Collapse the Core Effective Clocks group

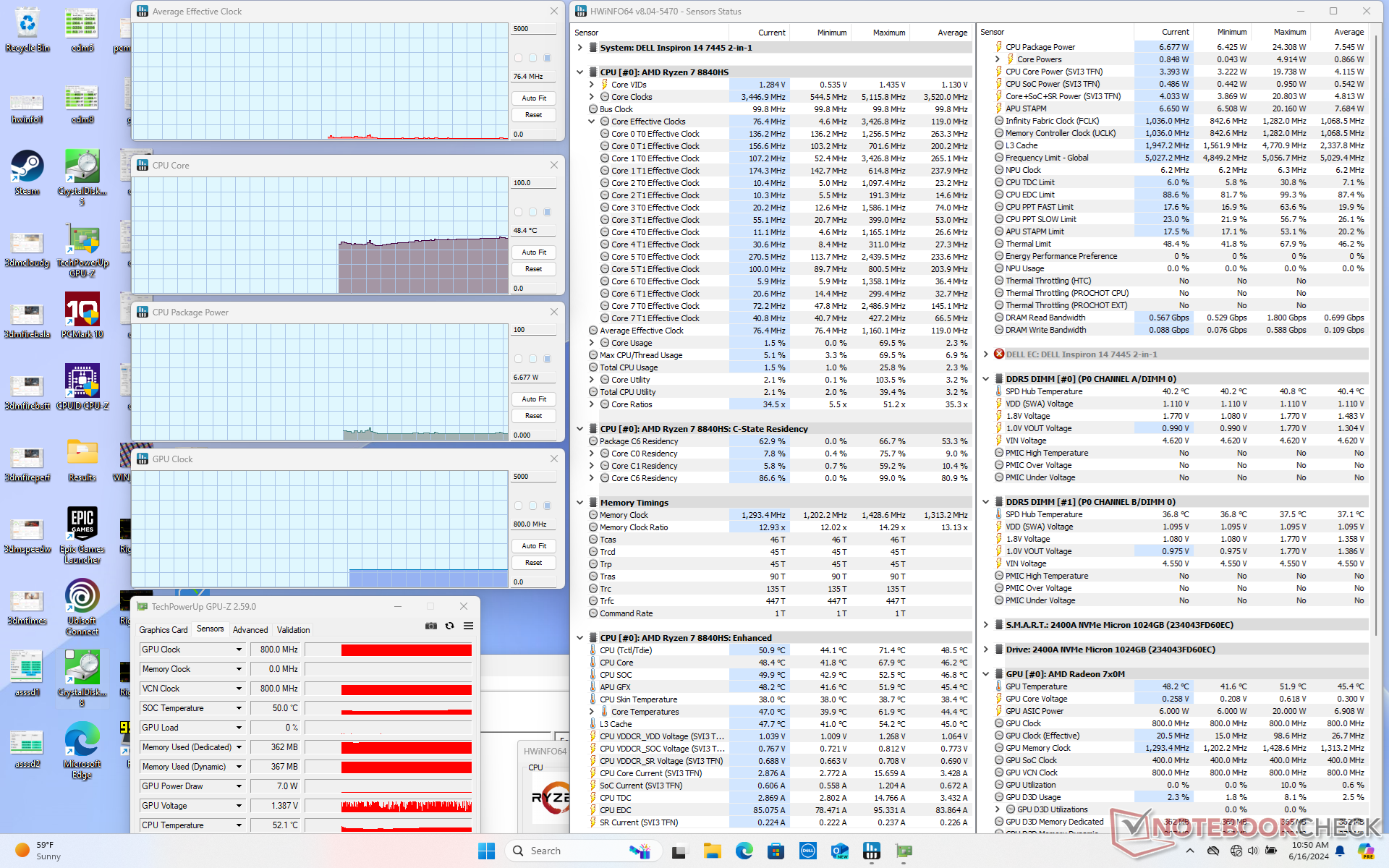[x=592, y=122]
